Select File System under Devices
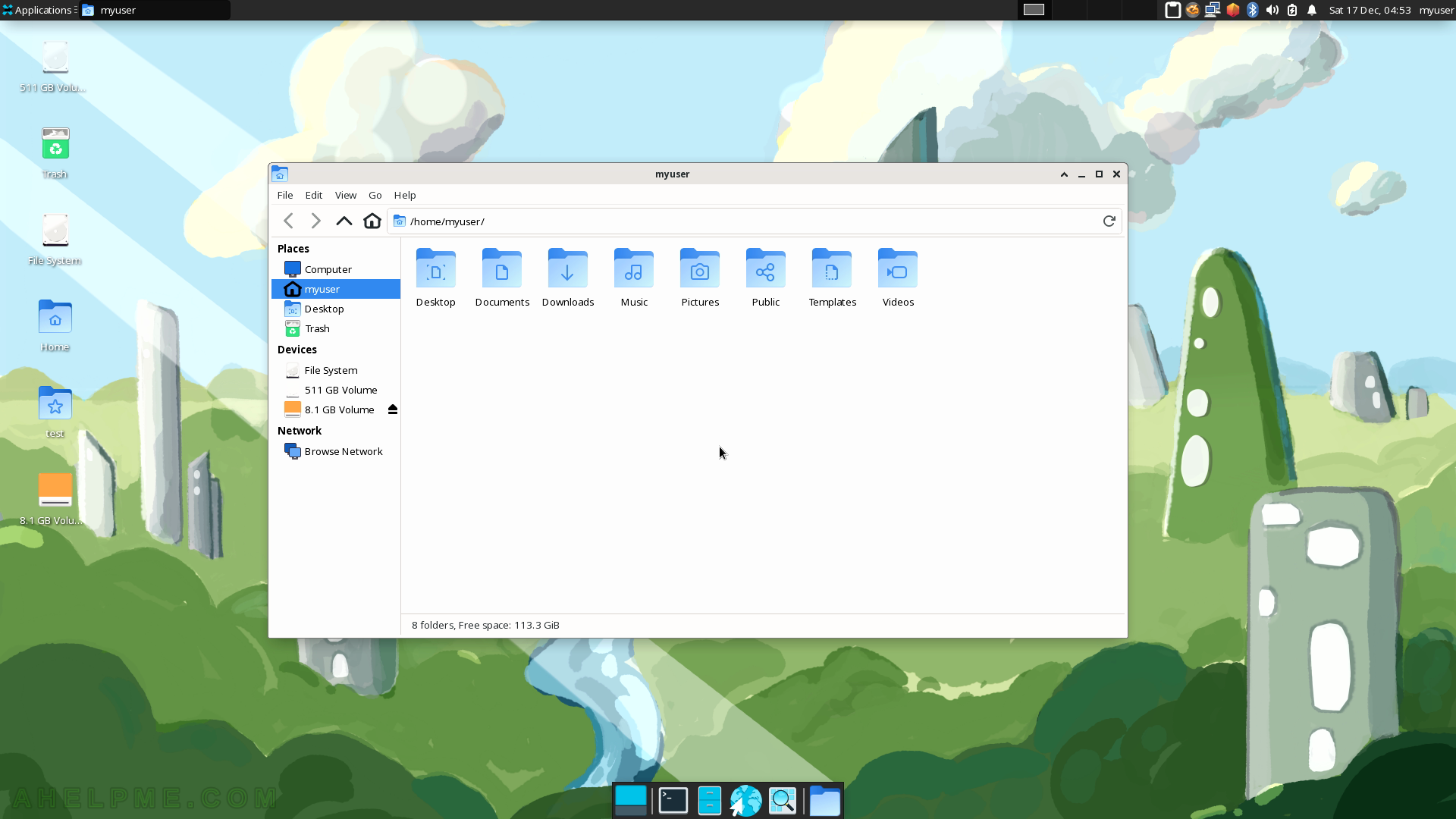 pos(336,370)
